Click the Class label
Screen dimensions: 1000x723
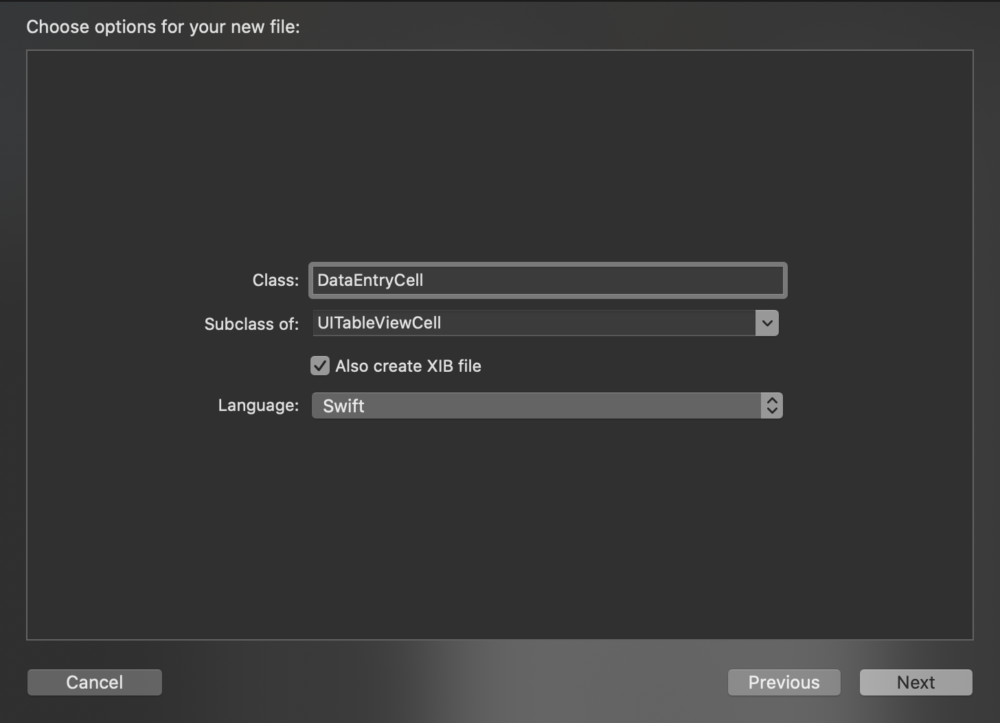276,280
